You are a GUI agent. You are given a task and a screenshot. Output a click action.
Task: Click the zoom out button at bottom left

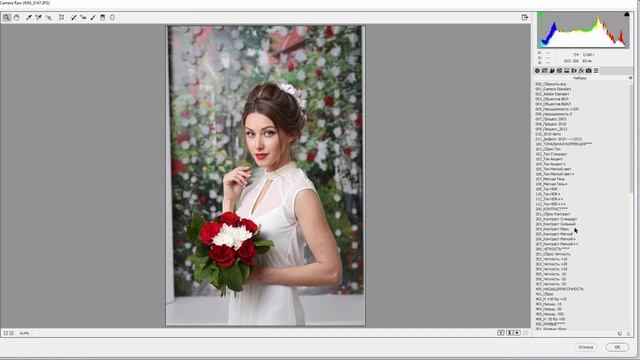pos(6,333)
